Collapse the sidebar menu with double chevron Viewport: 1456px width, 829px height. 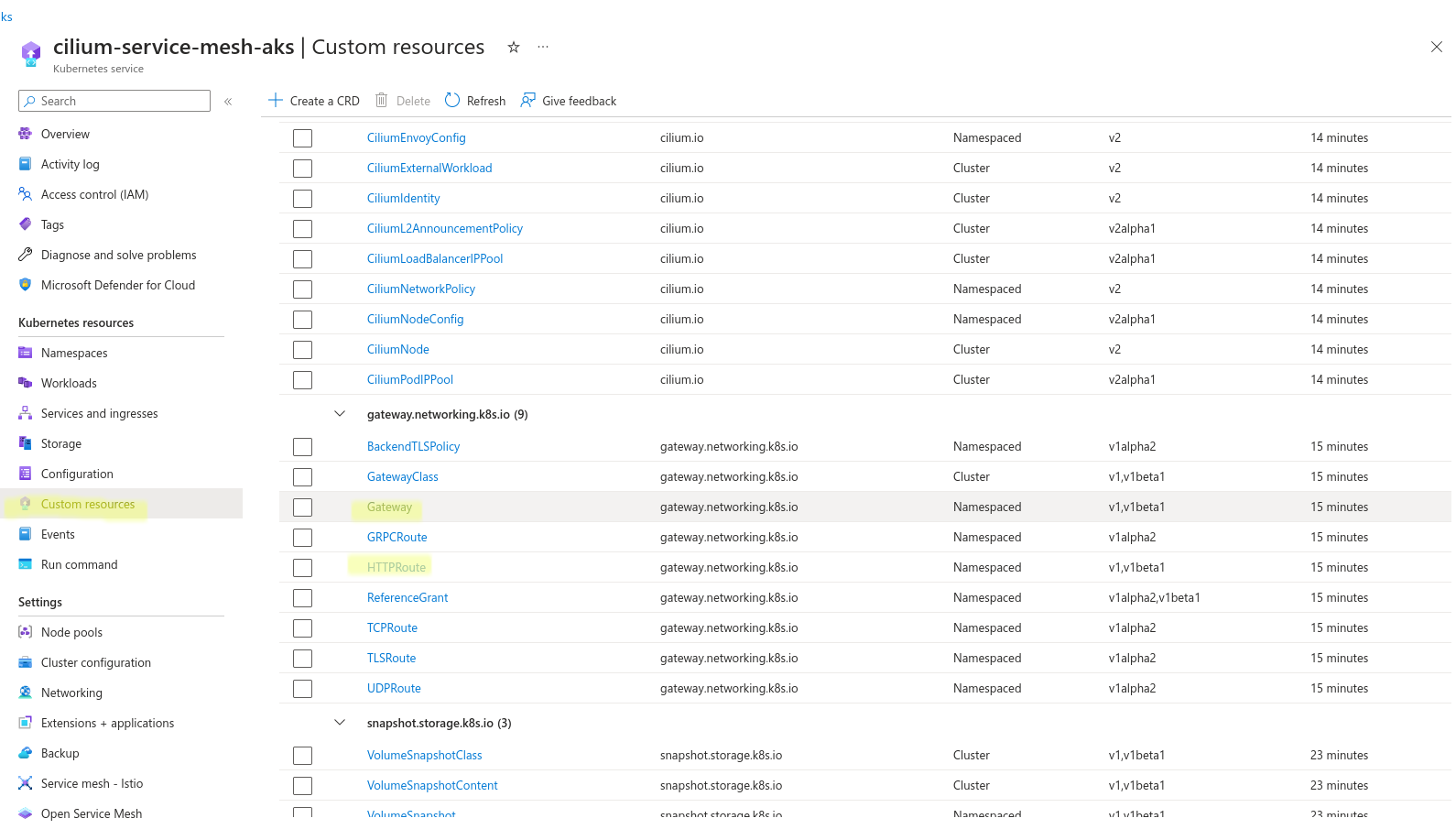click(228, 102)
